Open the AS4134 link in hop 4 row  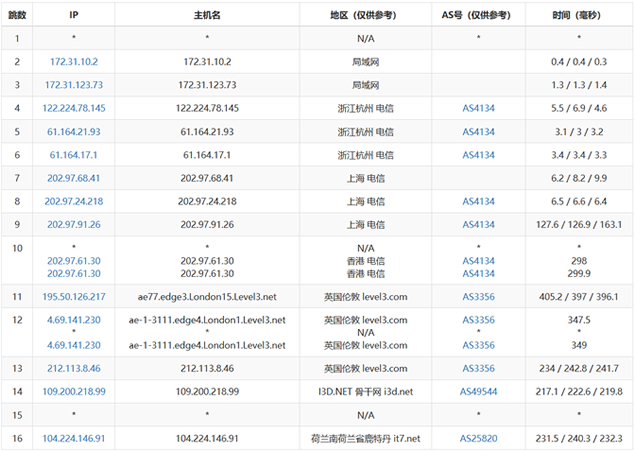pos(478,108)
